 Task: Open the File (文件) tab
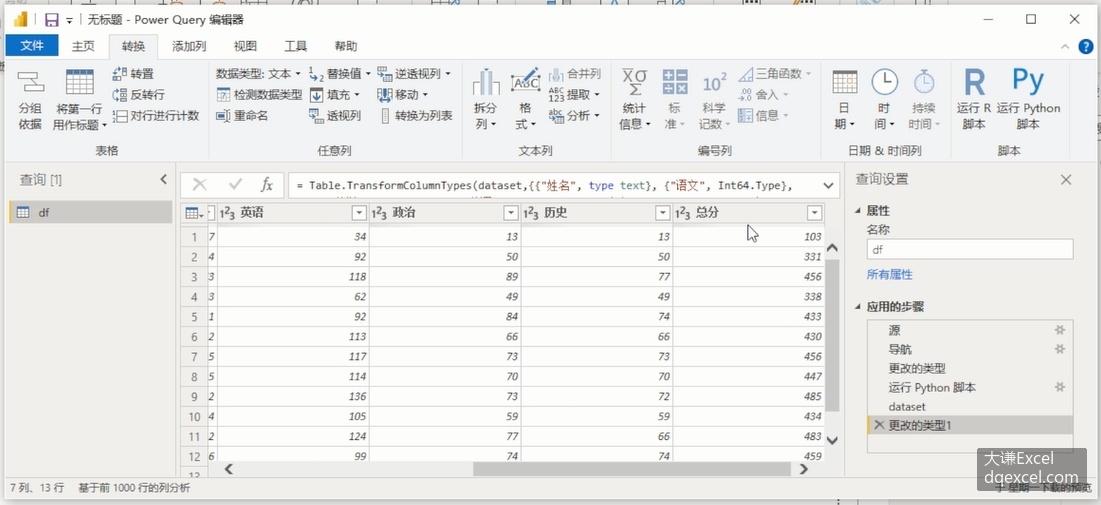point(32,46)
